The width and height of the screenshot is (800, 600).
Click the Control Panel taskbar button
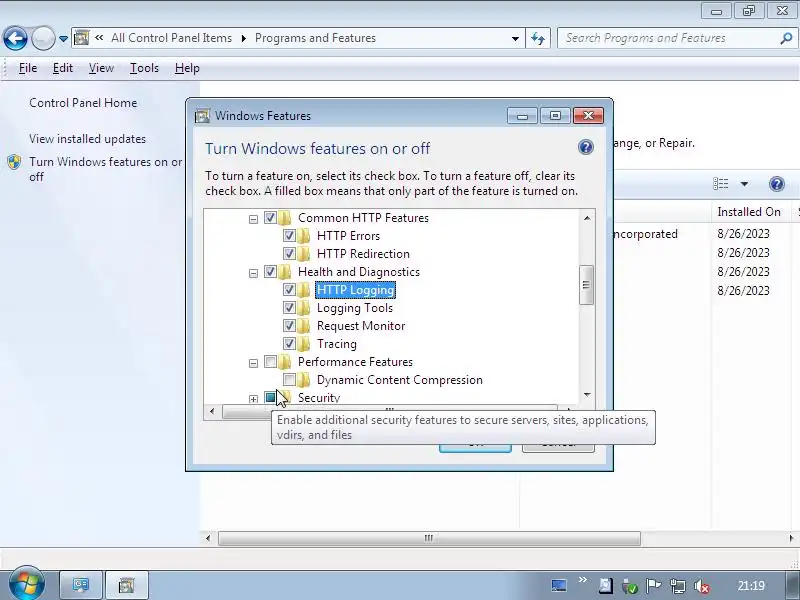[126, 585]
